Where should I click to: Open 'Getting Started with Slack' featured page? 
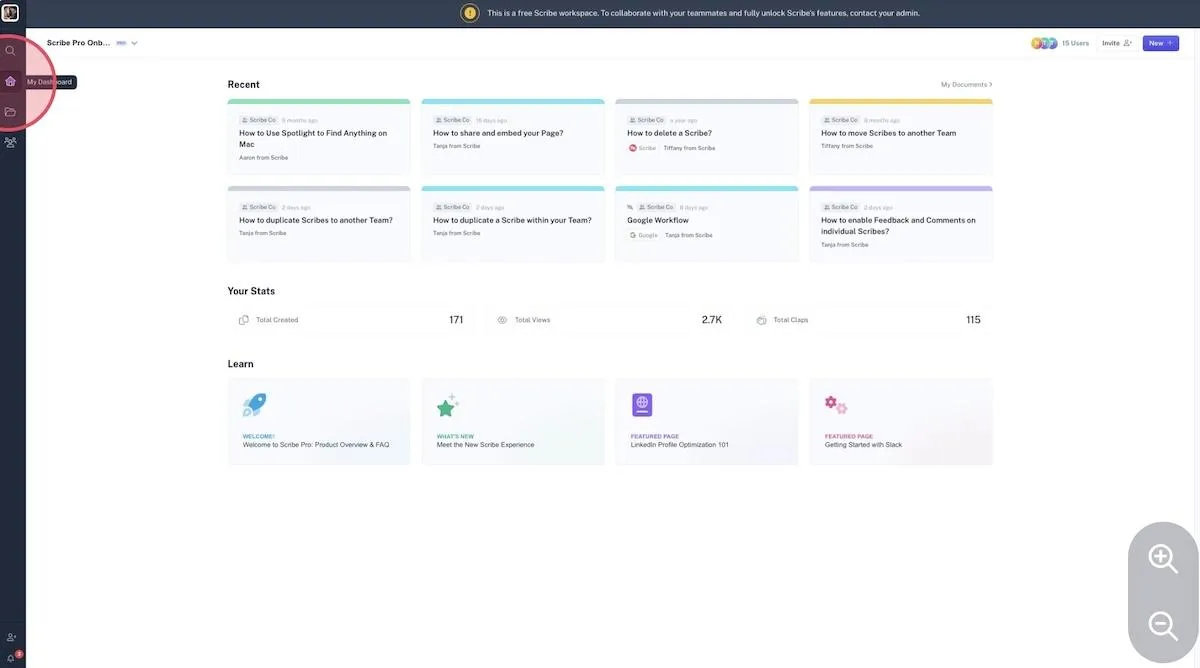(901, 421)
